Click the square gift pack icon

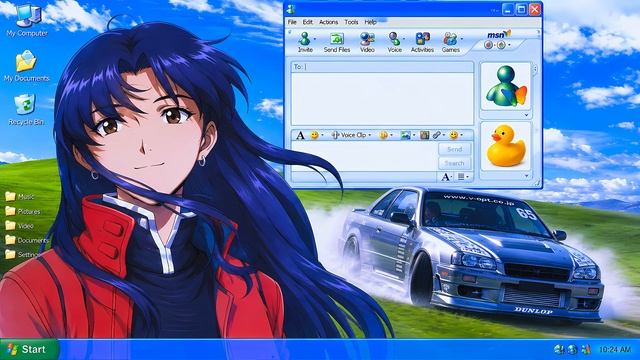coord(424,135)
